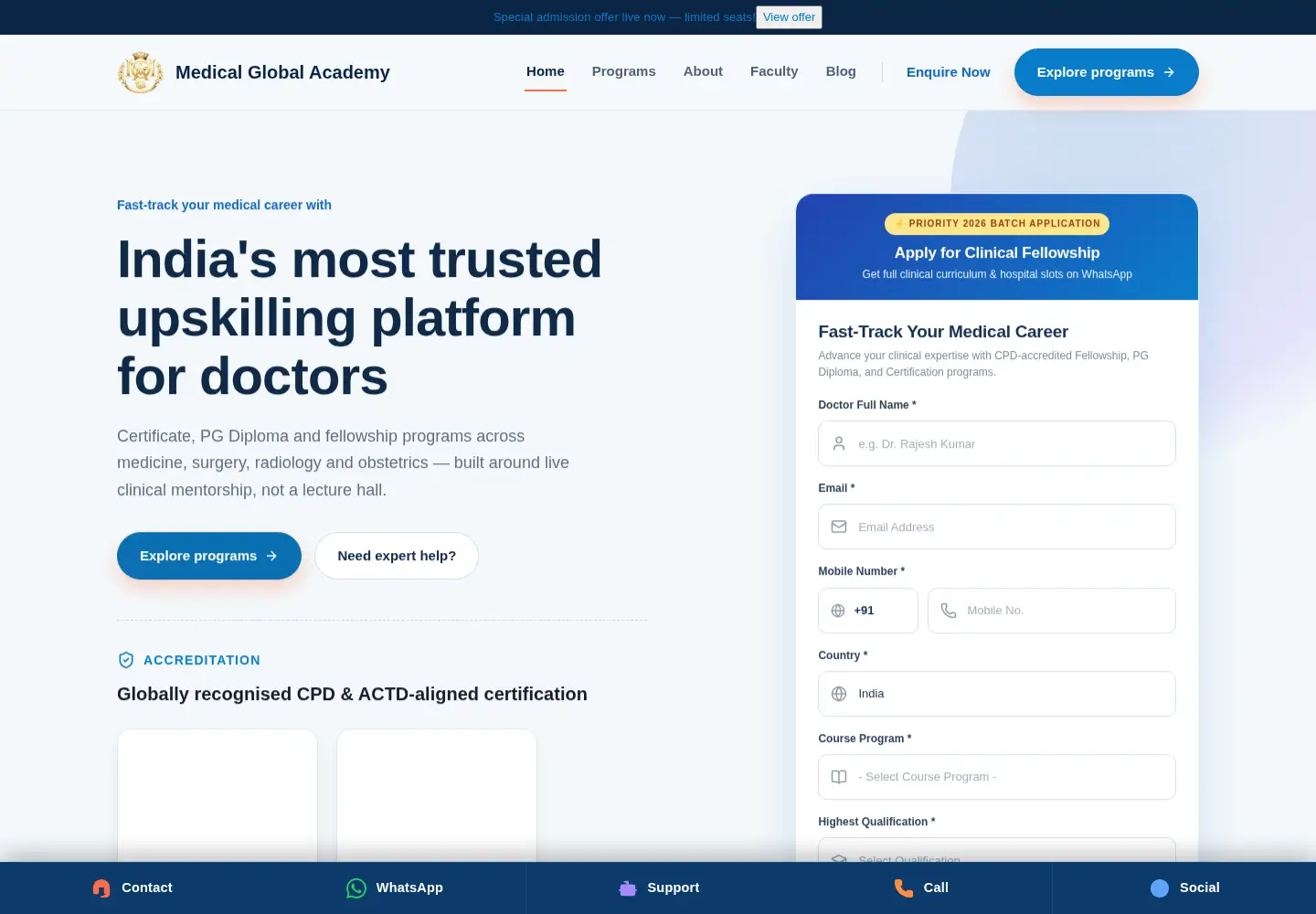Click the envelope icon in Email field
1316x914 pixels.
(839, 526)
